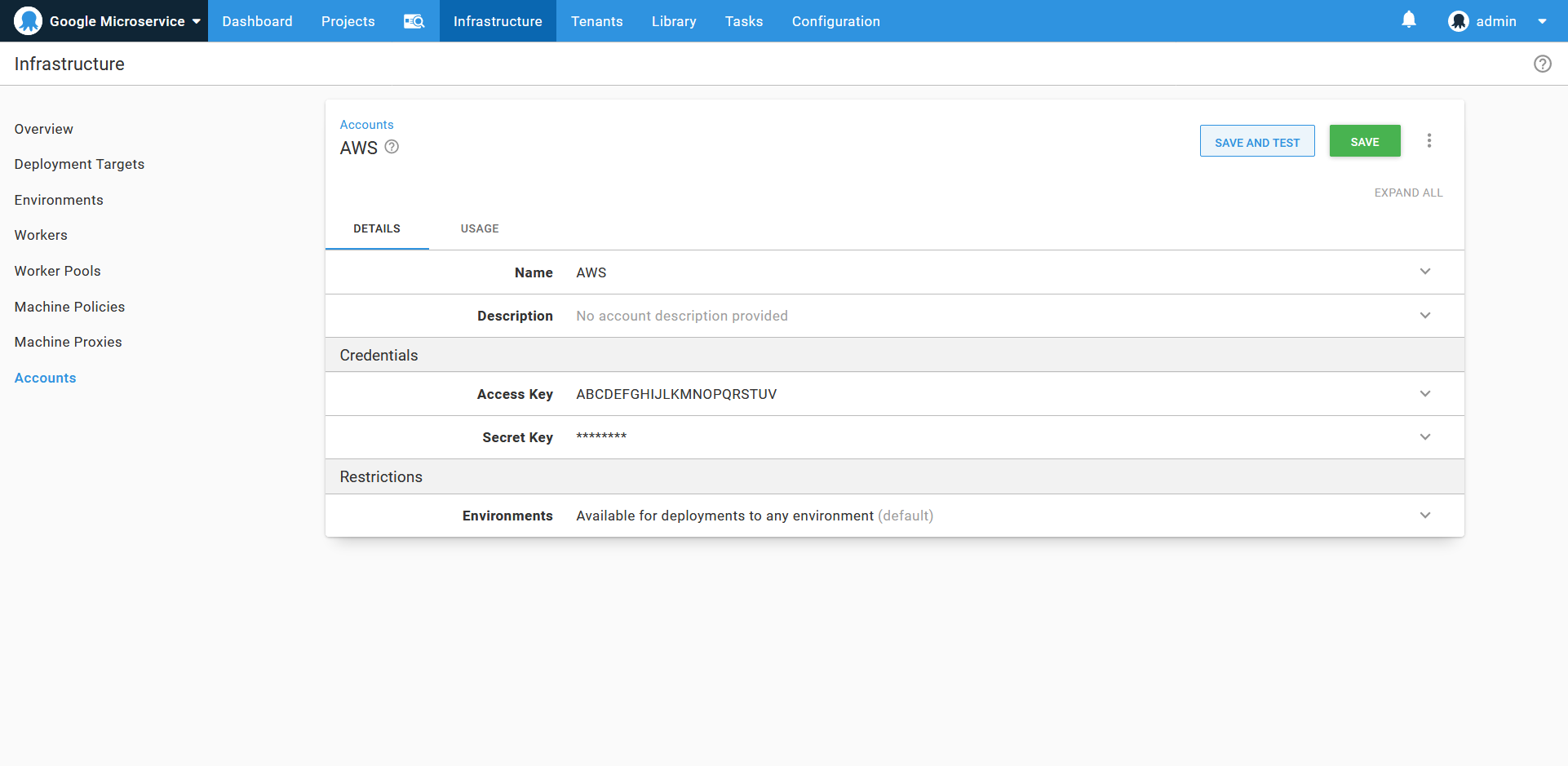
Task: Open the Google Microservice space switcher
Action: click(121, 20)
